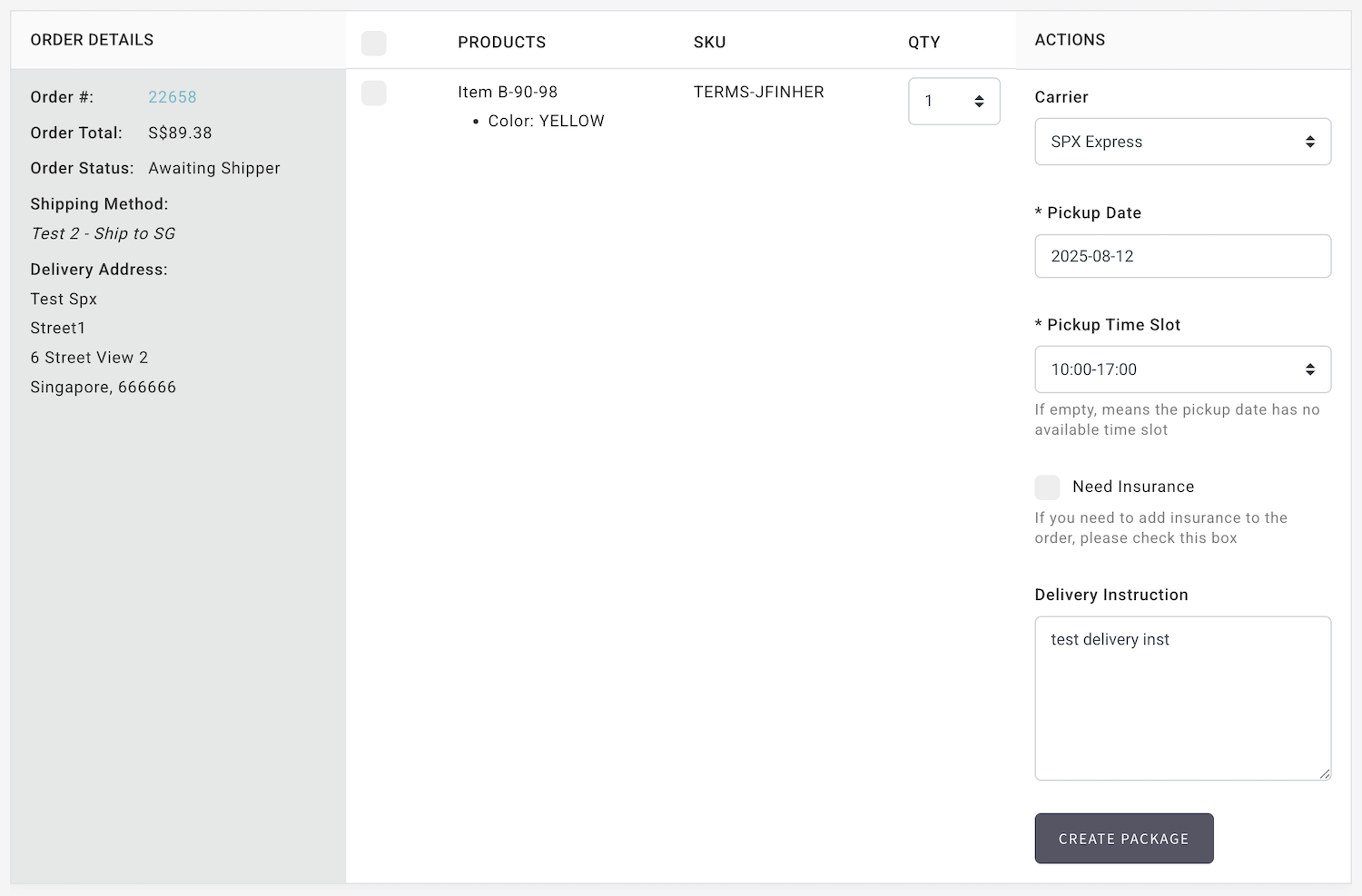Click the product name Item B-90-98
Screen dimensions: 1362x896
click(x=508, y=92)
